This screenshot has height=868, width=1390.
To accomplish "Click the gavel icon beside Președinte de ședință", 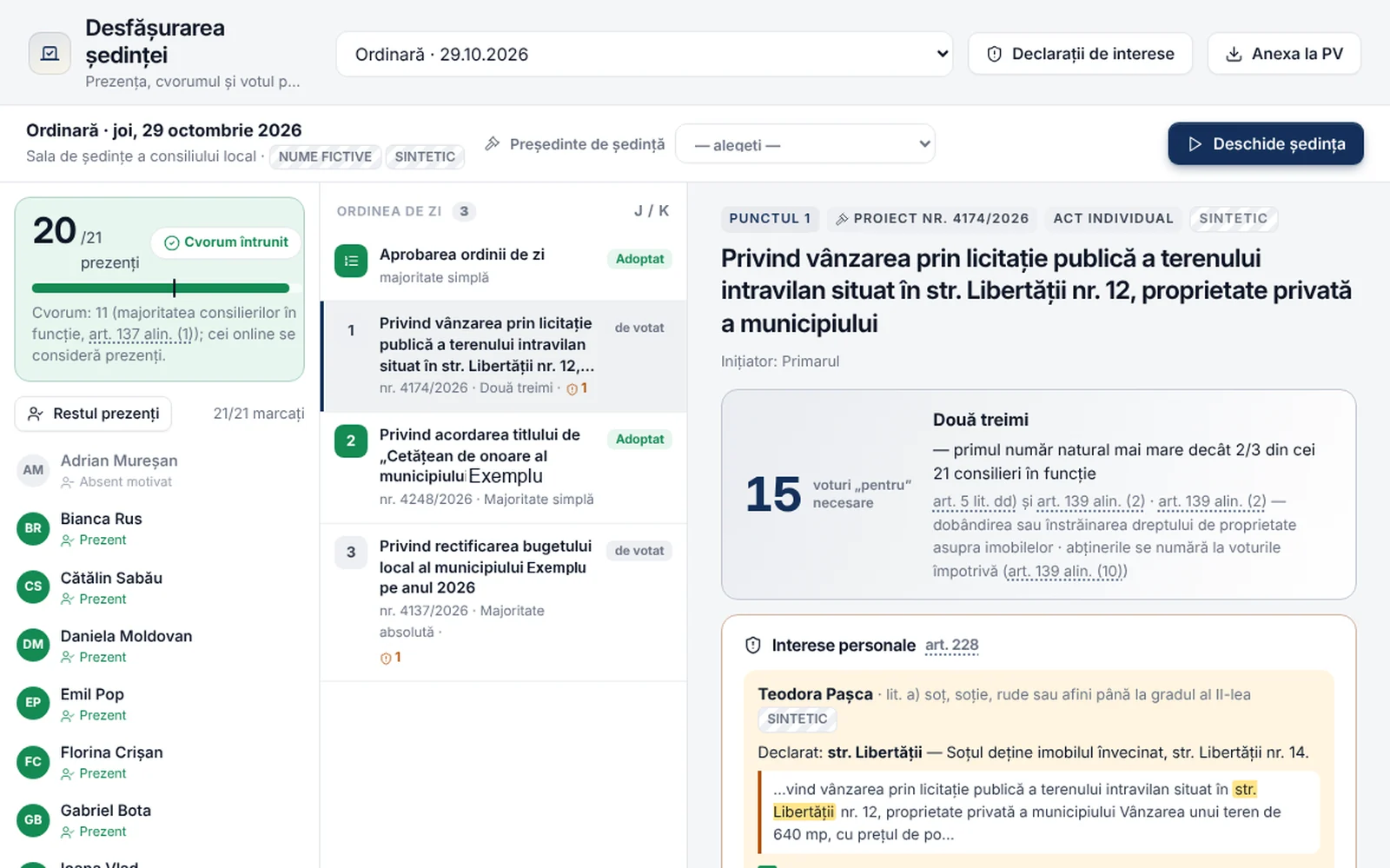I will (x=493, y=143).
